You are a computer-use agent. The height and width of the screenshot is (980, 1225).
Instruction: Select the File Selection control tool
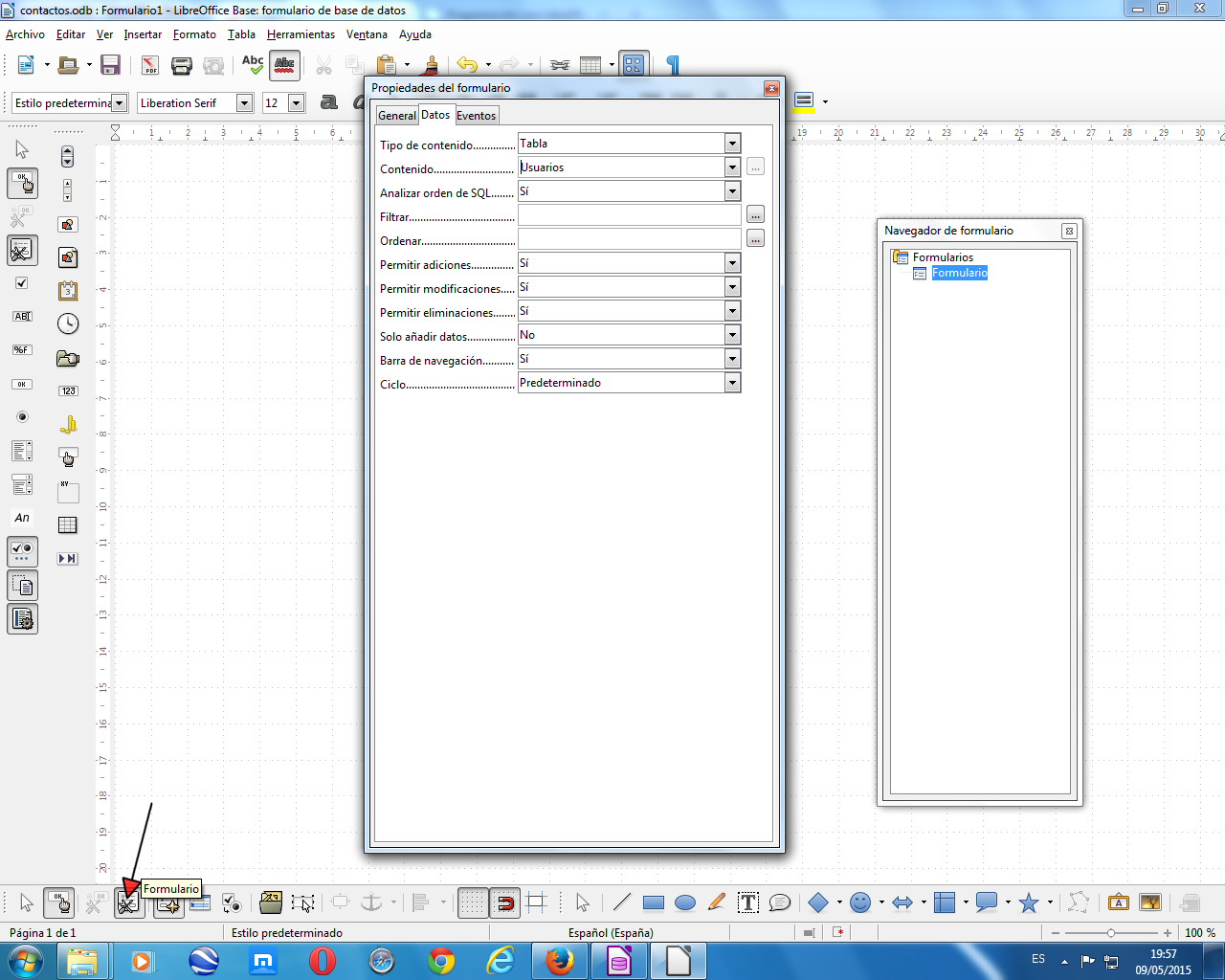67,358
